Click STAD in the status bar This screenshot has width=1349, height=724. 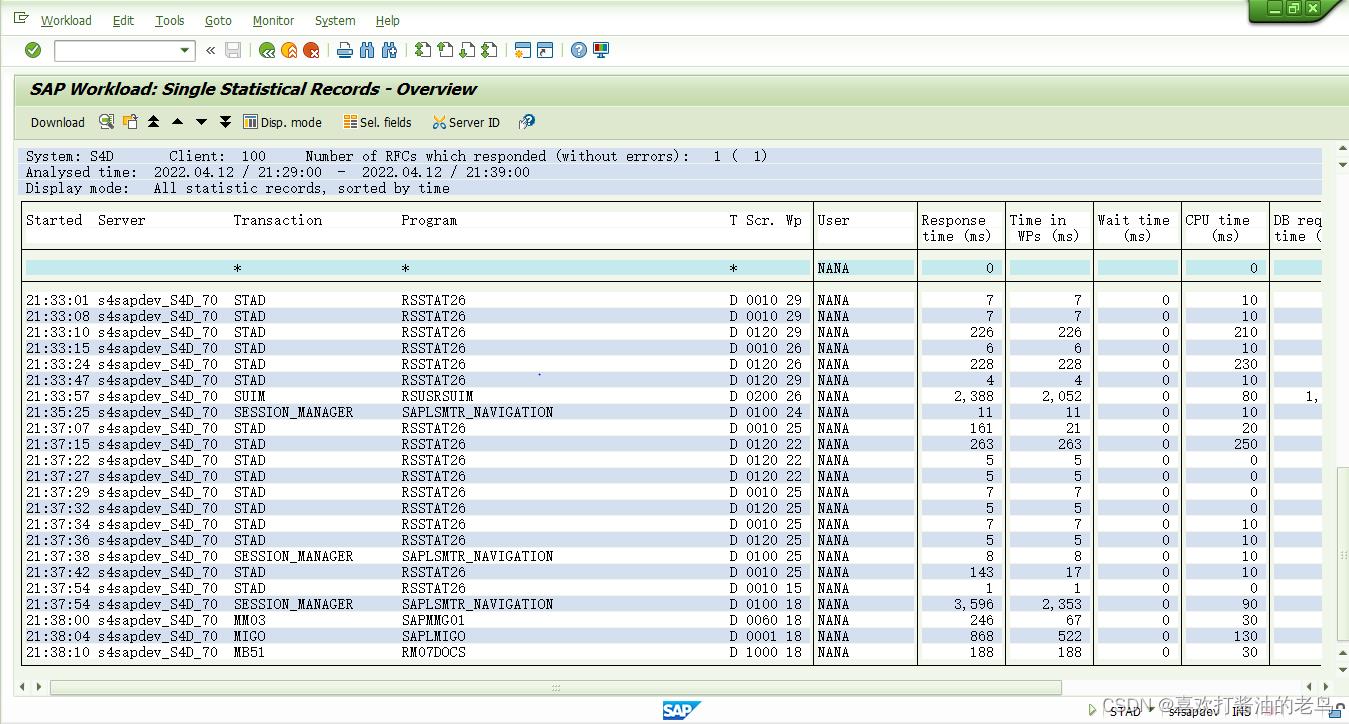(1125, 711)
